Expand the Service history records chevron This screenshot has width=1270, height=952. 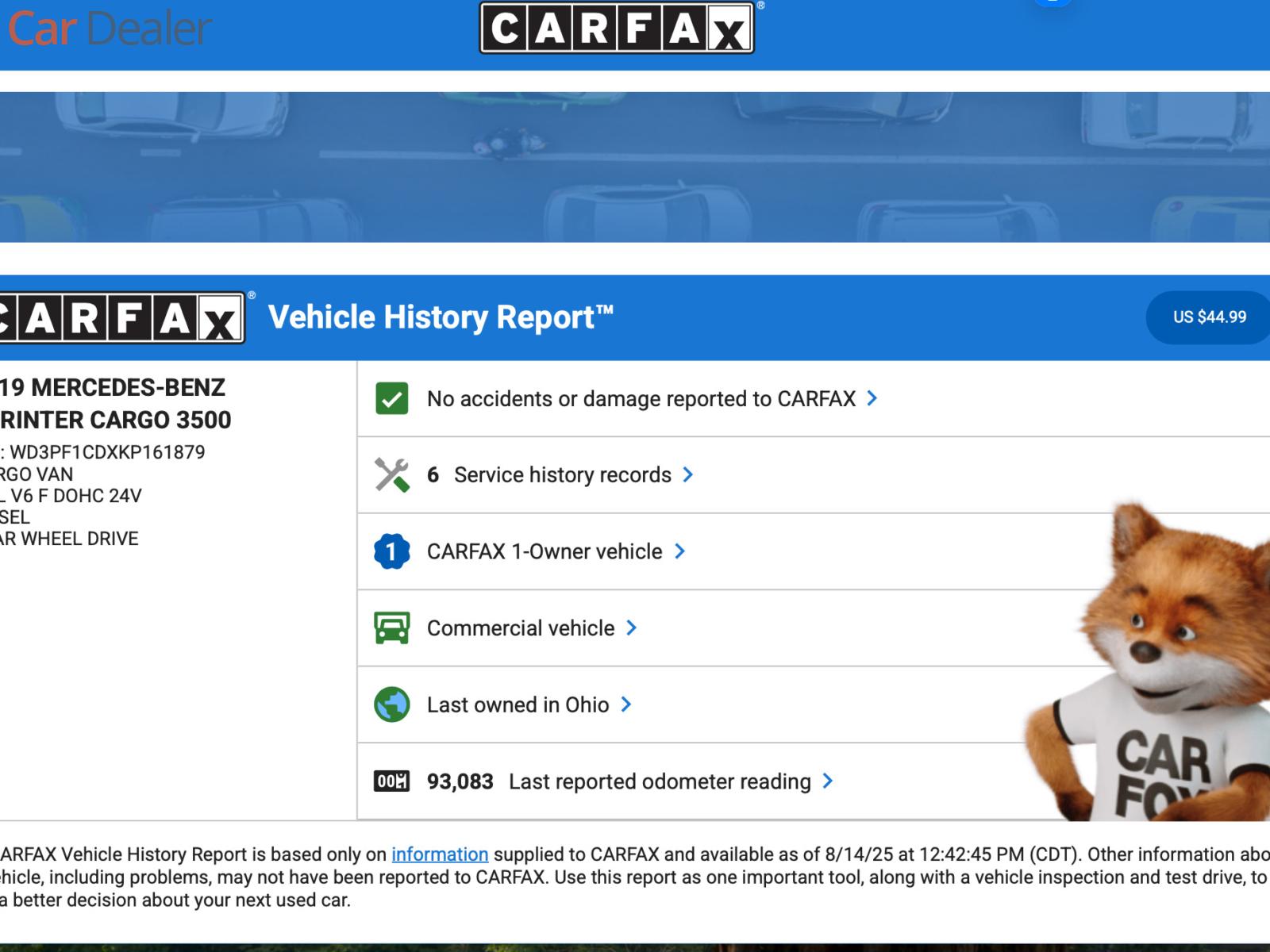click(x=688, y=475)
